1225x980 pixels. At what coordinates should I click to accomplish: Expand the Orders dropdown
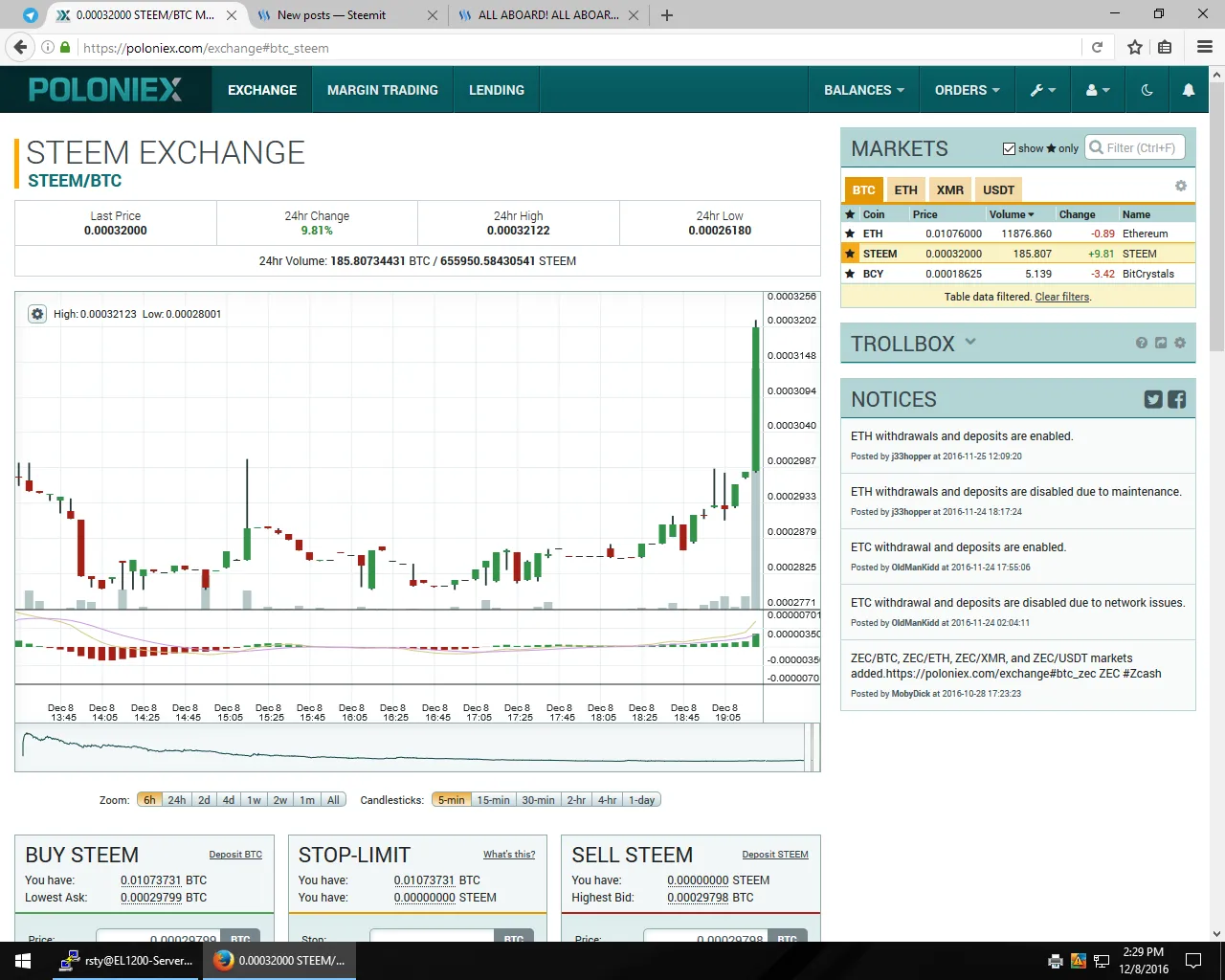(968, 90)
